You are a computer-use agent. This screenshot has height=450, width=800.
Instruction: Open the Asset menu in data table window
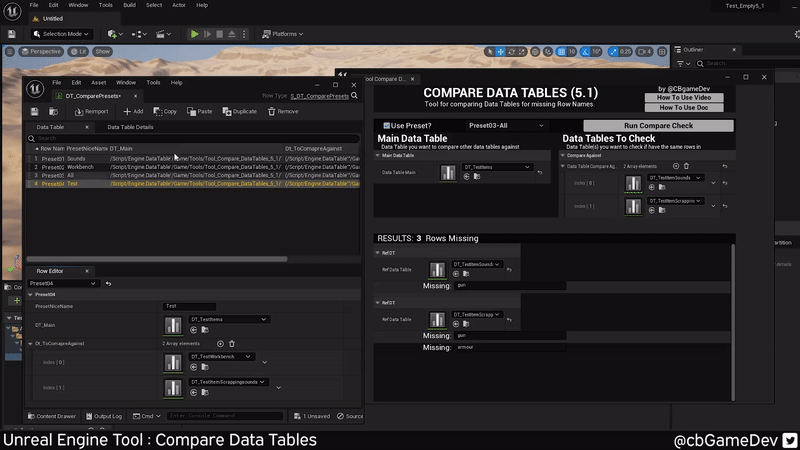(x=99, y=82)
